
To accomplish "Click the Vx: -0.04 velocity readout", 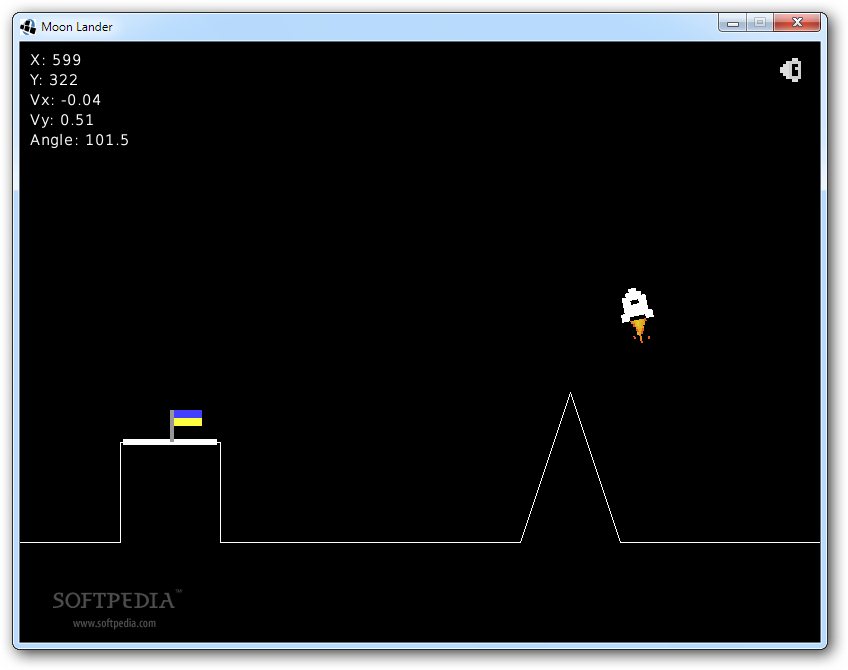I will tap(65, 99).
